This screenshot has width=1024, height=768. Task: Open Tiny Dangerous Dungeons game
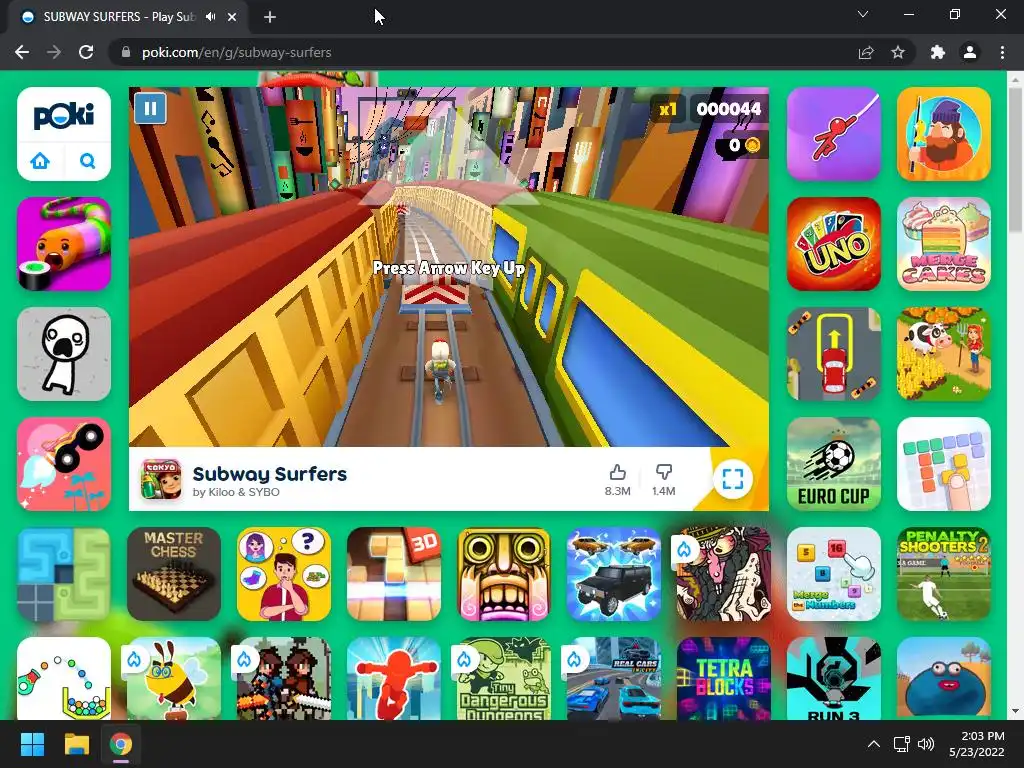pos(504,679)
